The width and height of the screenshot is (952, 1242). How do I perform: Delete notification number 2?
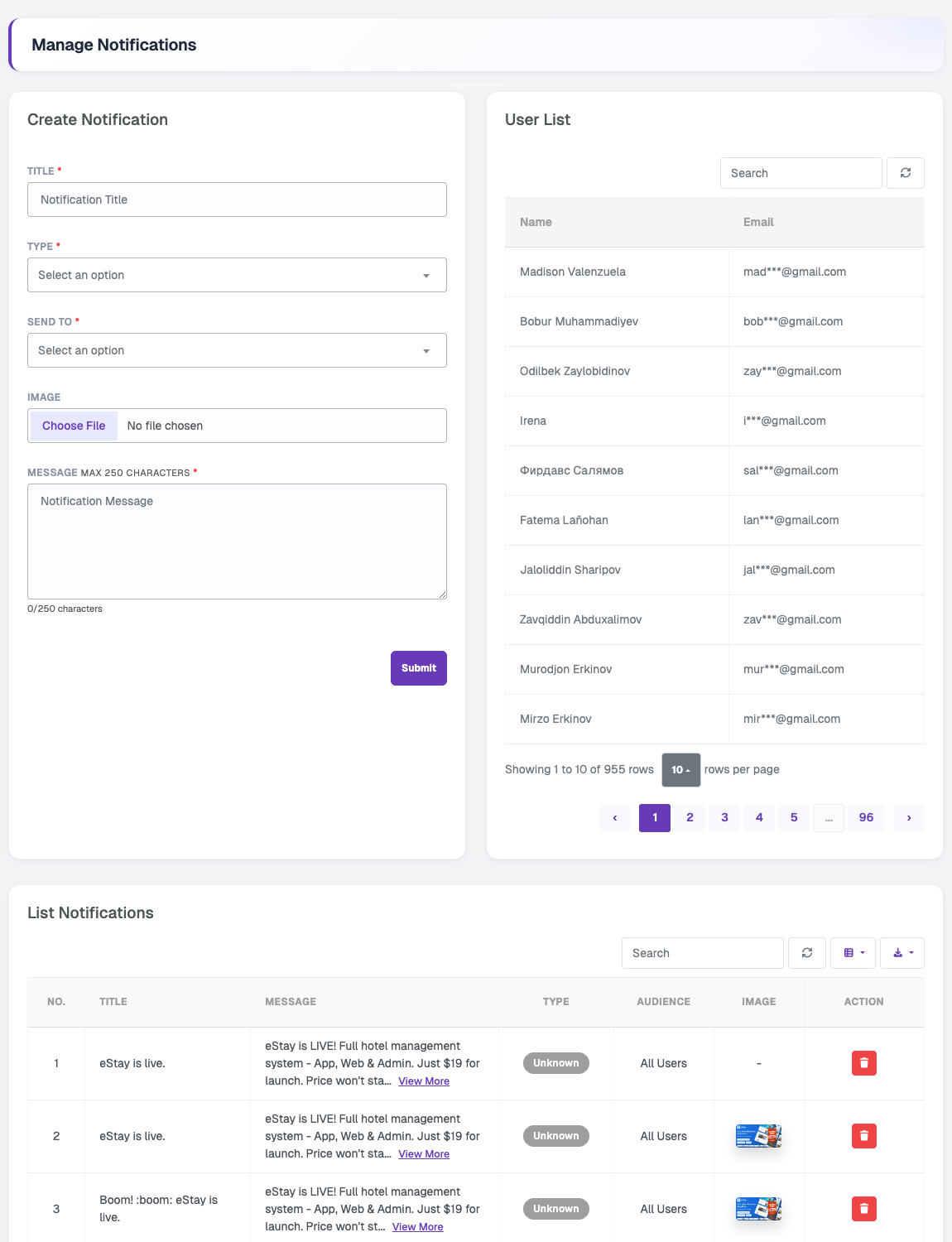tap(864, 1136)
